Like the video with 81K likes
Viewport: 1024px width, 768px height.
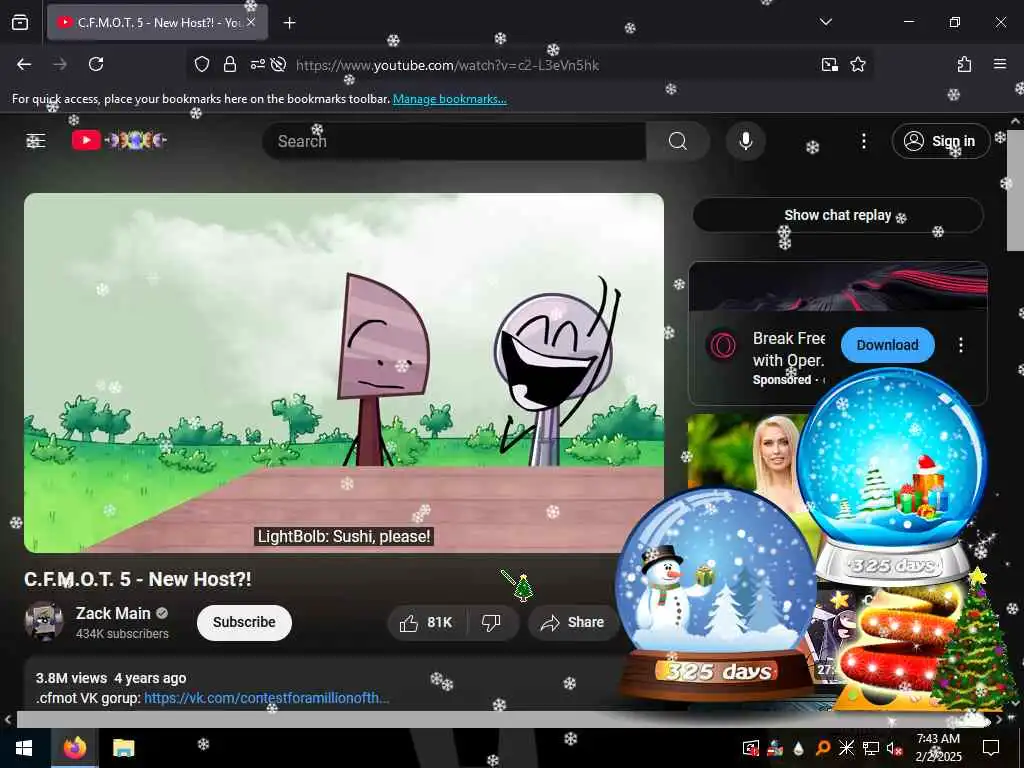pos(426,622)
